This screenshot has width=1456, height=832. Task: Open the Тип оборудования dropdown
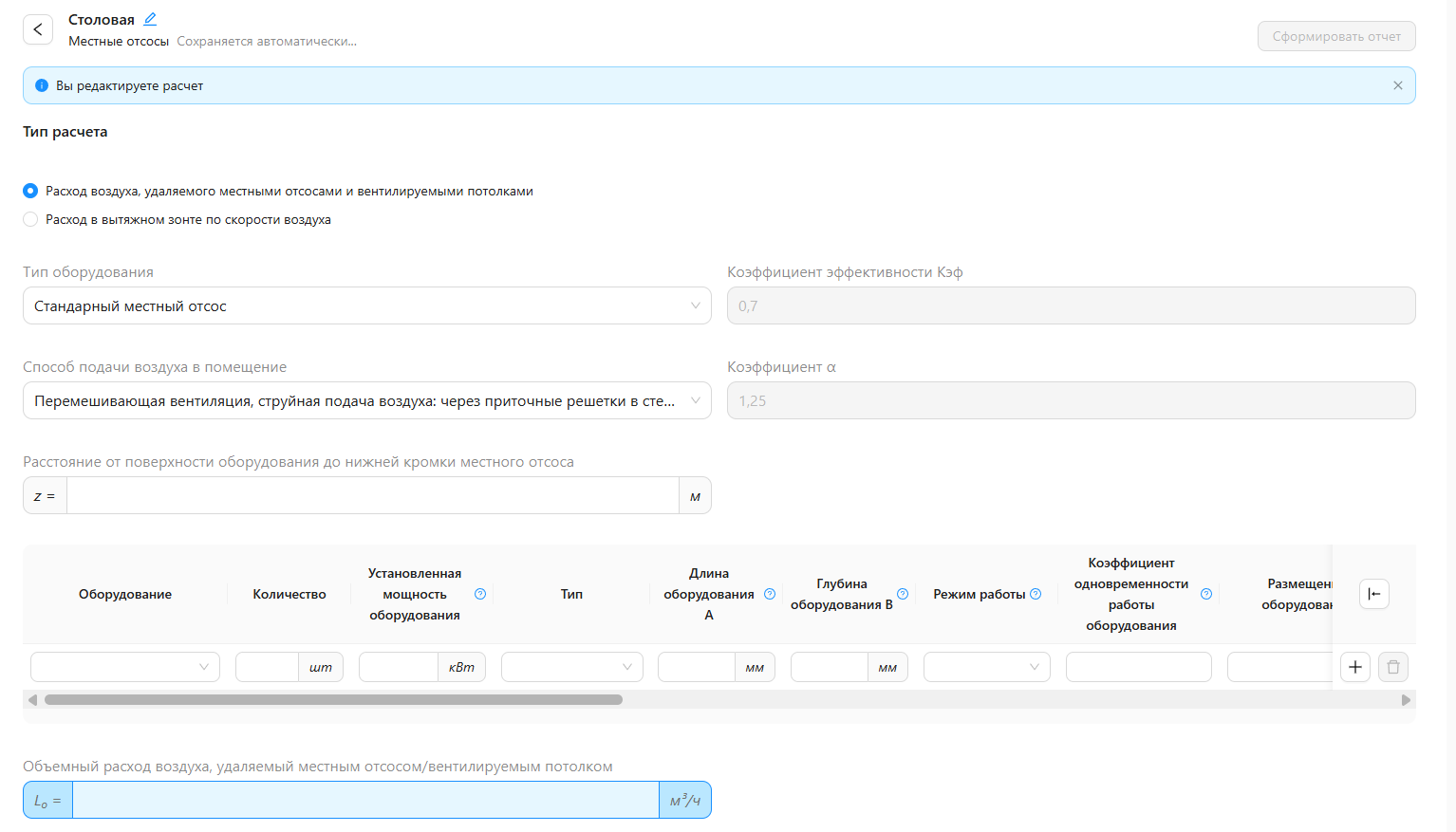[366, 305]
